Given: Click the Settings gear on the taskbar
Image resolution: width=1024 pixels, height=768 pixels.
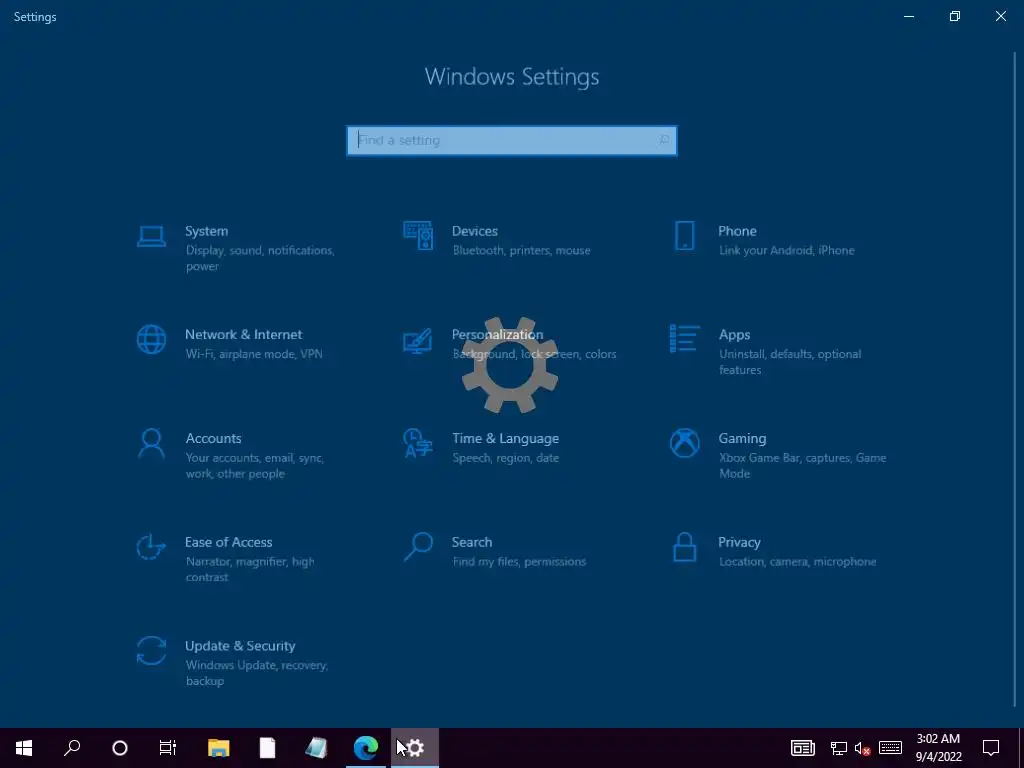Looking at the screenshot, I should click(x=415, y=748).
